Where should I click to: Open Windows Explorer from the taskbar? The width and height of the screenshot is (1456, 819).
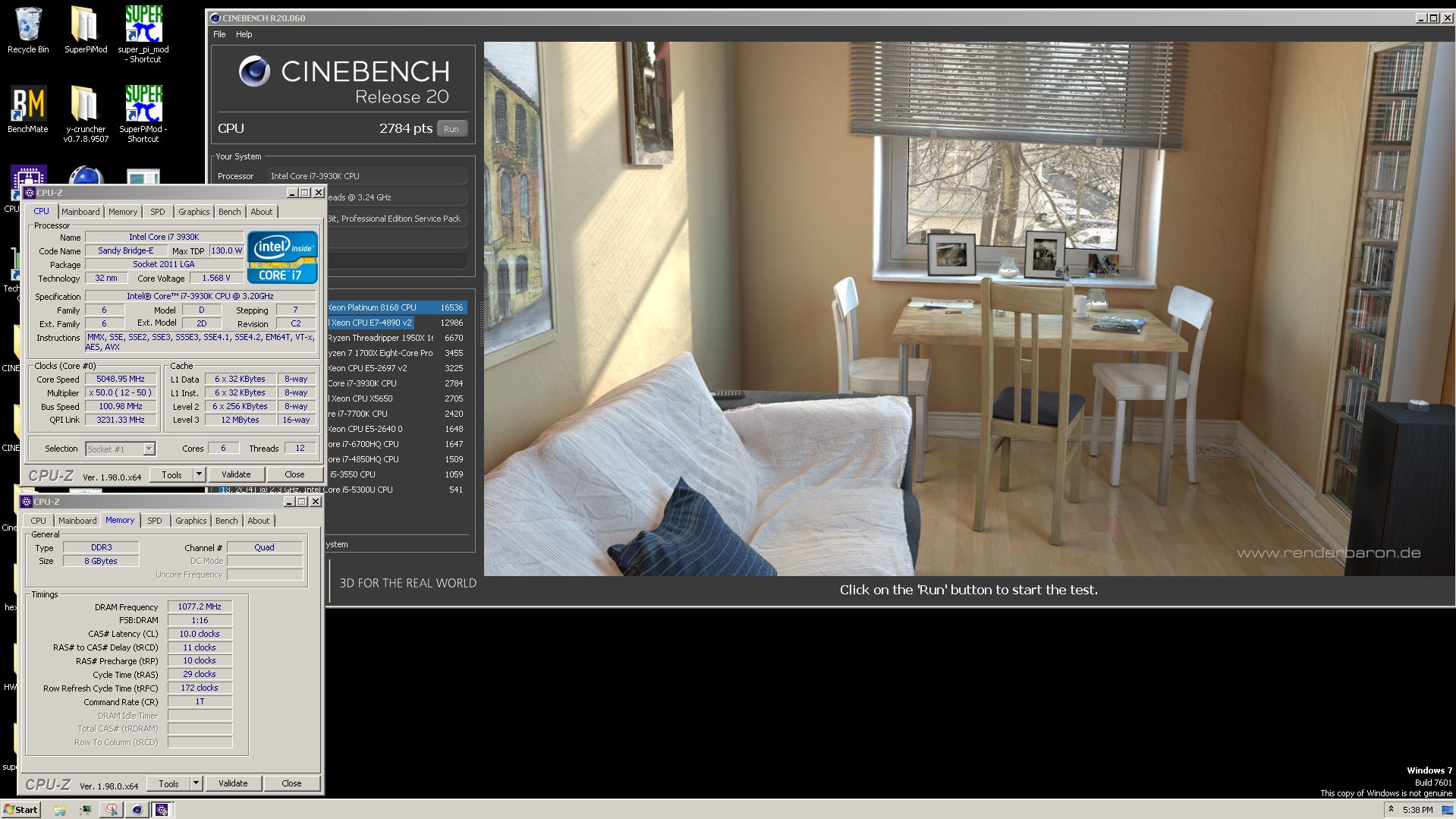point(60,810)
